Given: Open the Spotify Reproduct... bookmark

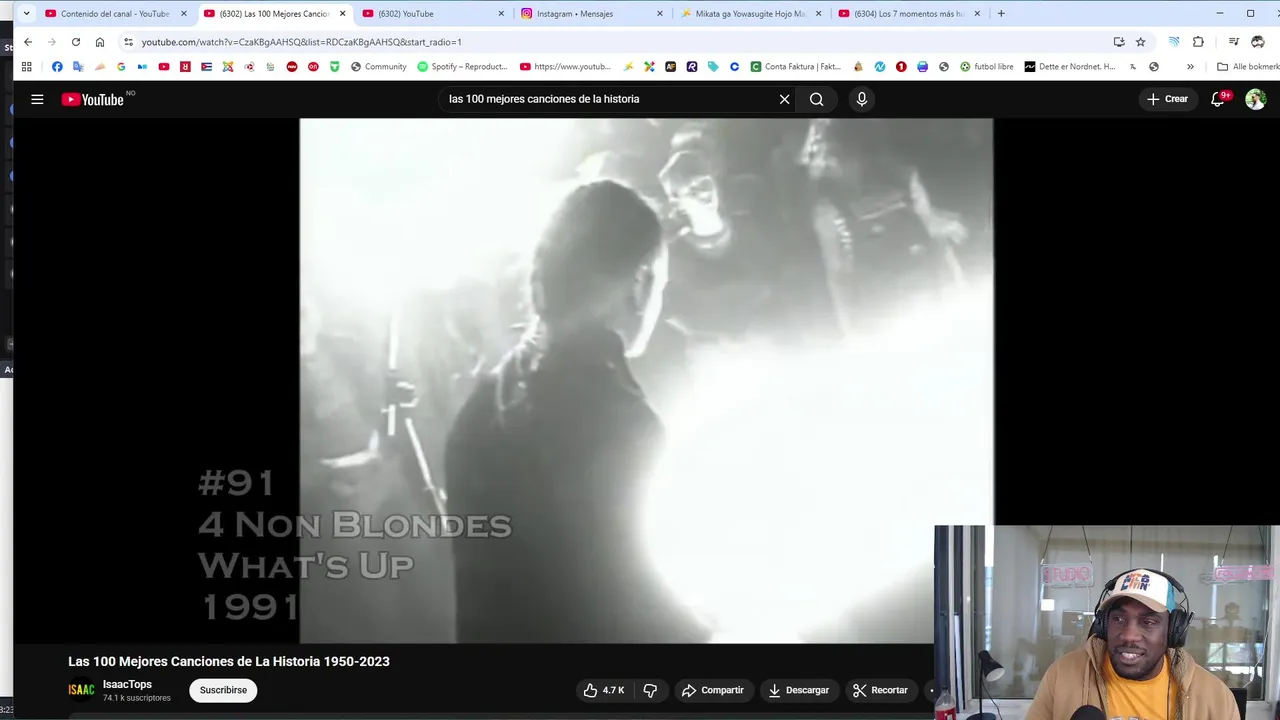Looking at the screenshot, I should [463, 67].
